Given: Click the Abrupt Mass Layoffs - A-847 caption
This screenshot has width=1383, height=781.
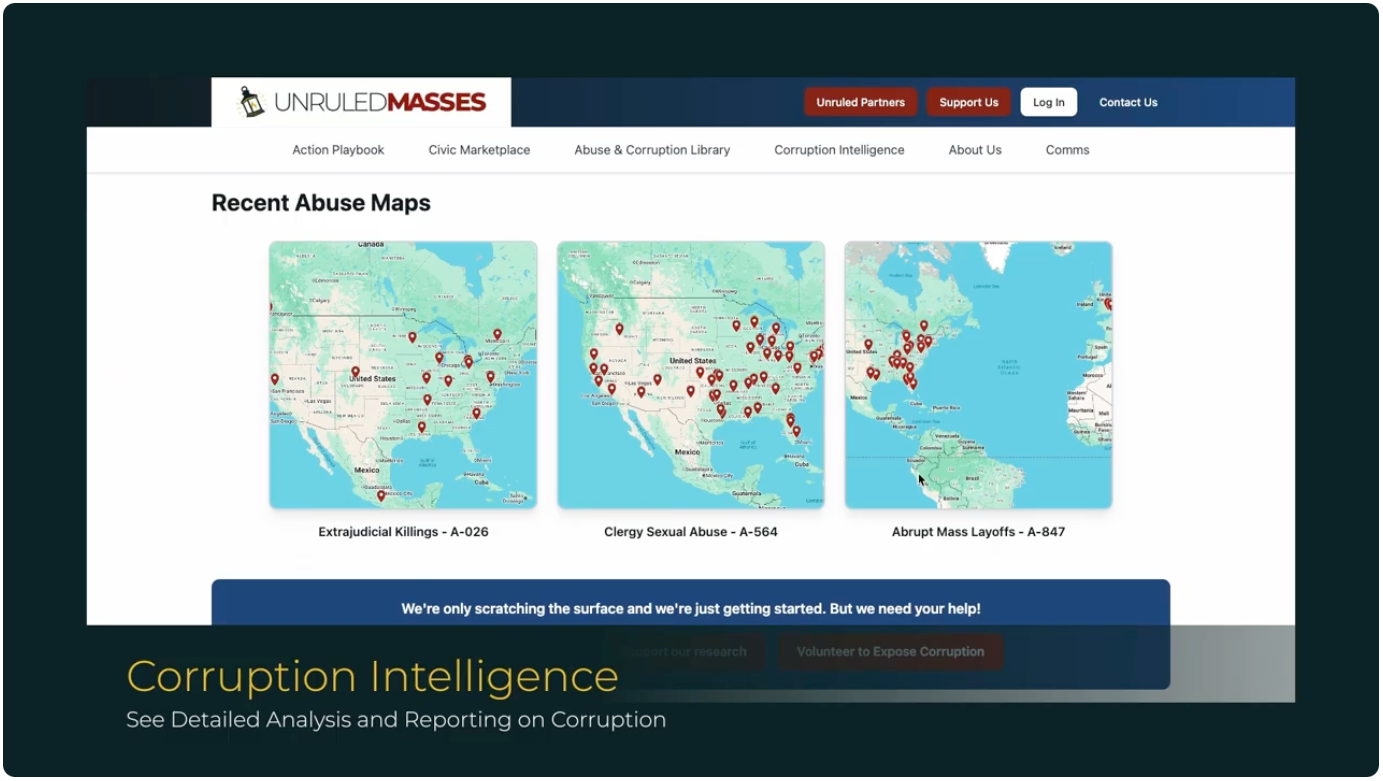Looking at the screenshot, I should pos(978,532).
